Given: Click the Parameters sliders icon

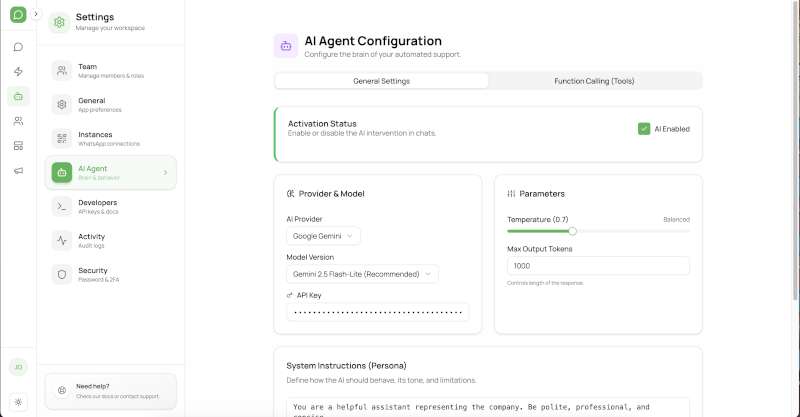Looking at the screenshot, I should click(x=511, y=193).
